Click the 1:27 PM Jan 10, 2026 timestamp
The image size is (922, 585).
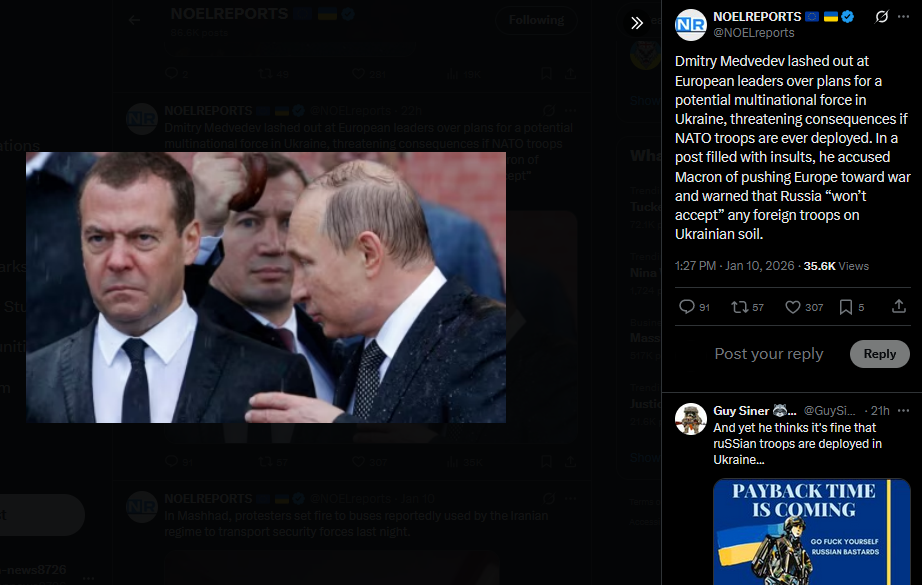coord(734,266)
